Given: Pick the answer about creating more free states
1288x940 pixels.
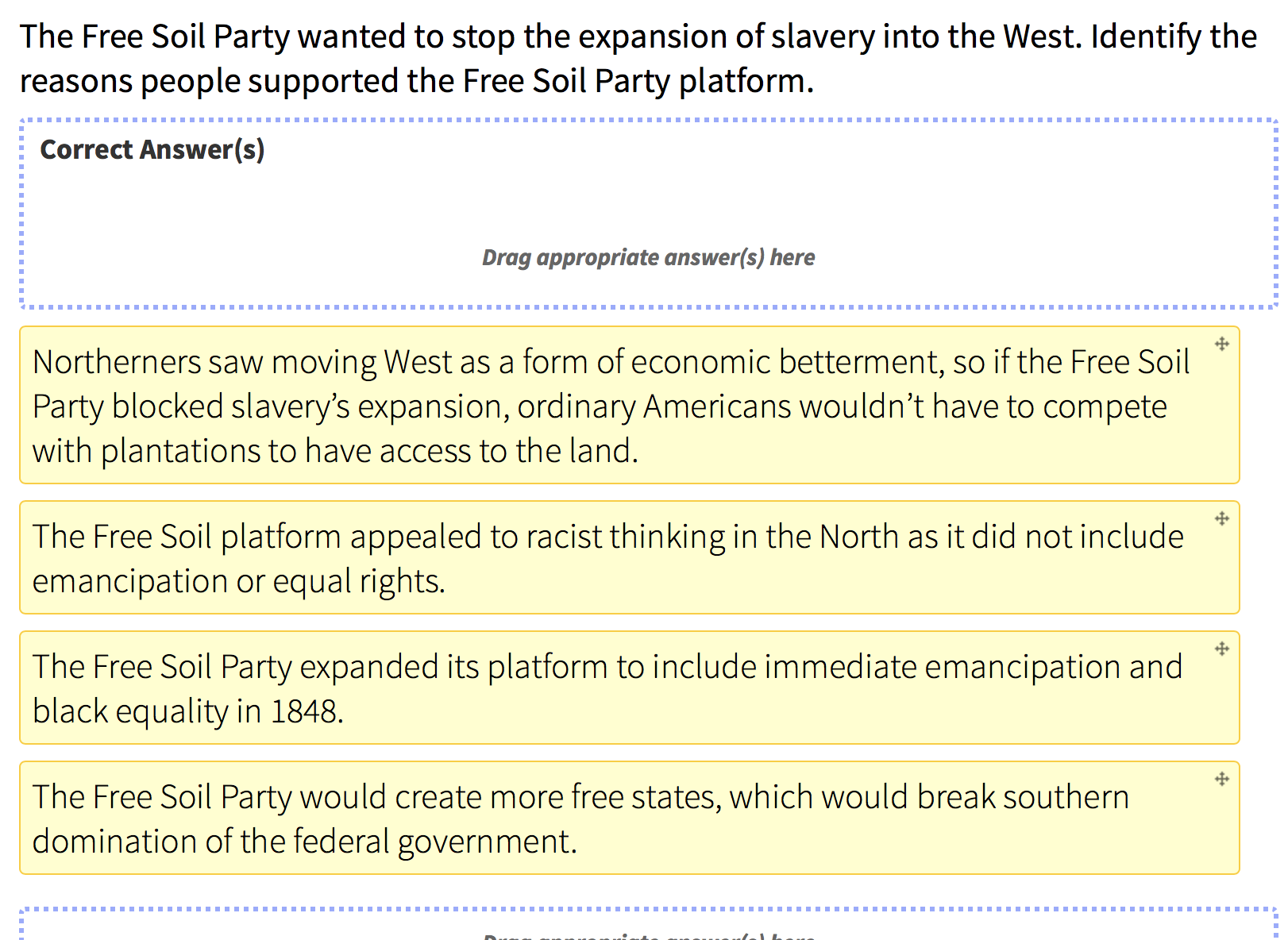Looking at the screenshot, I should point(629,818).
